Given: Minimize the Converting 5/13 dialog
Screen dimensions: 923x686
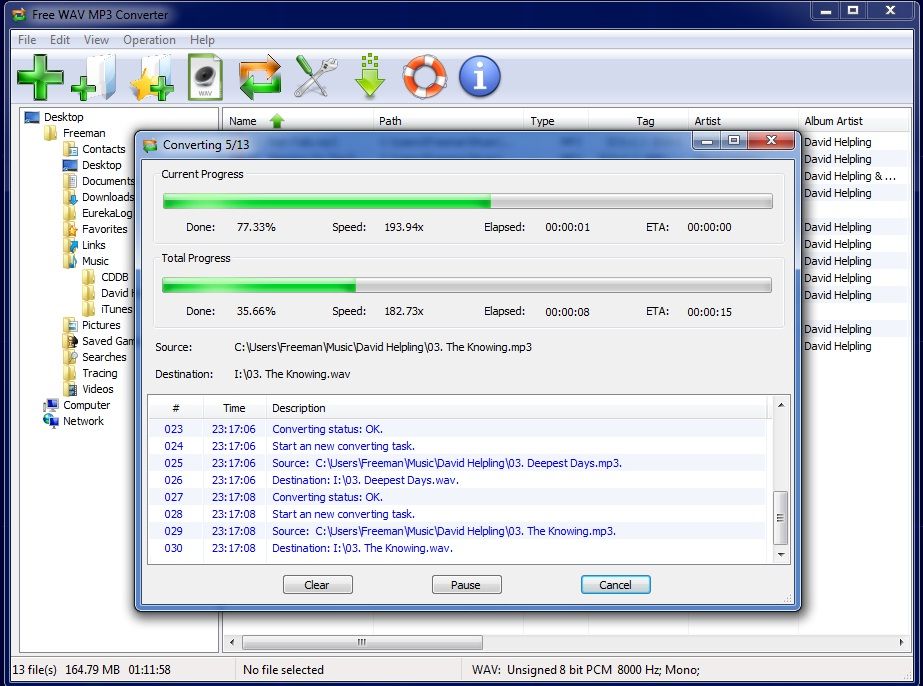Looking at the screenshot, I should 708,140.
